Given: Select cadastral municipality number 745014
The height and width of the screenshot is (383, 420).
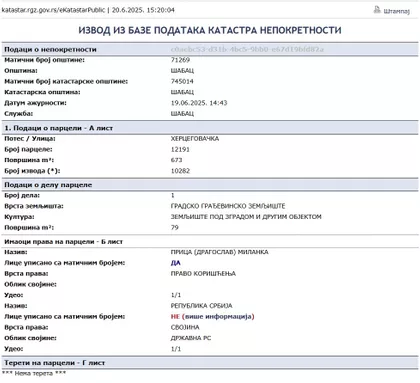Looking at the screenshot, I should click(182, 81).
